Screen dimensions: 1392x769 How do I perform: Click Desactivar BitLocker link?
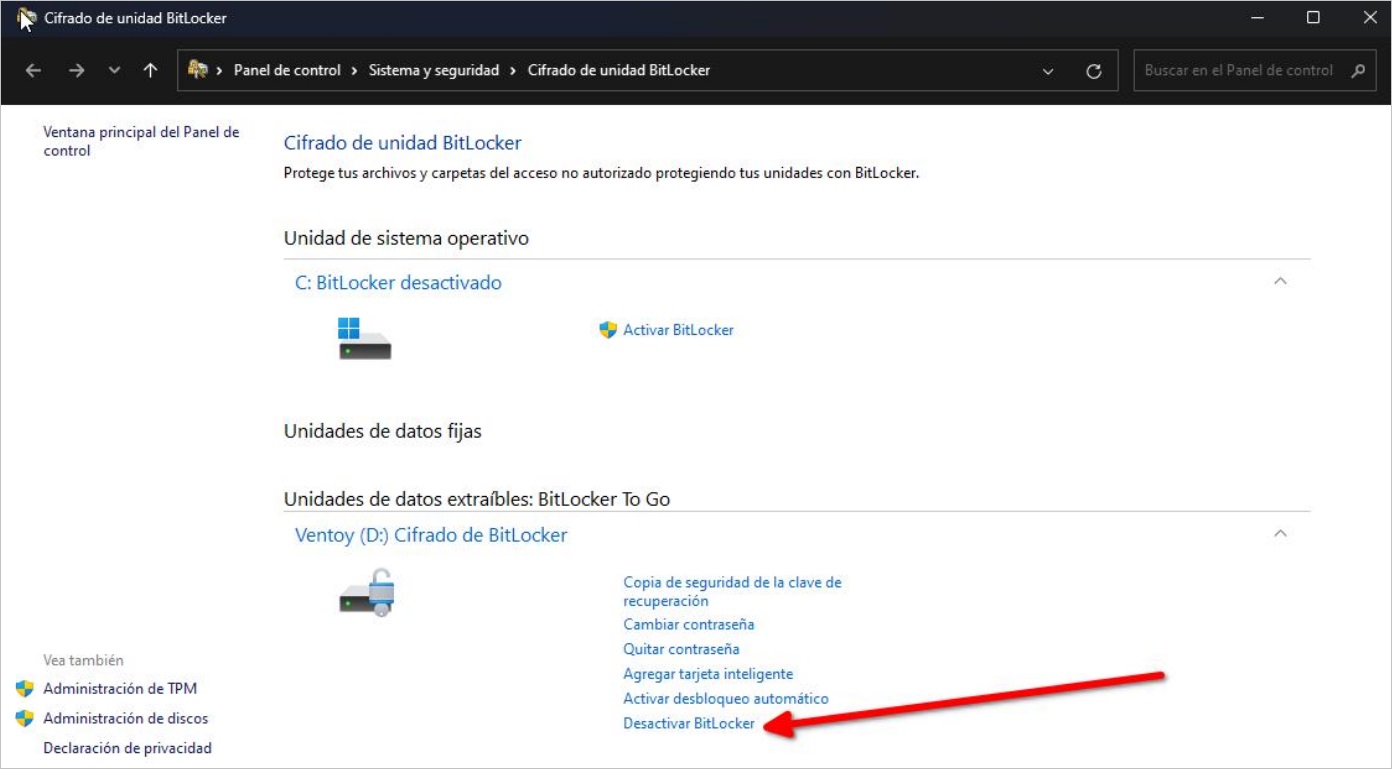coord(689,724)
